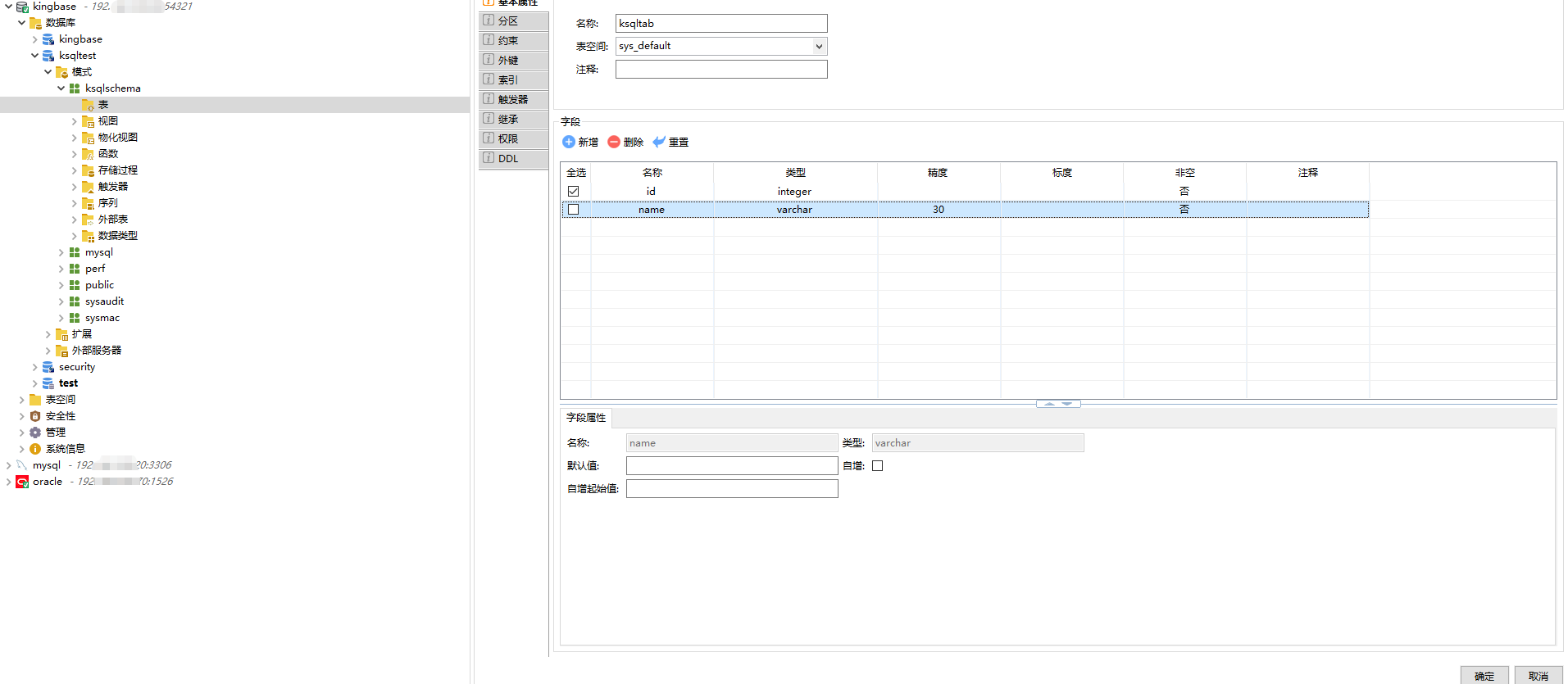Viewport: 1568px width, 684px height.
Task: Enable the 自增 auto-increment checkbox
Action: click(877, 465)
